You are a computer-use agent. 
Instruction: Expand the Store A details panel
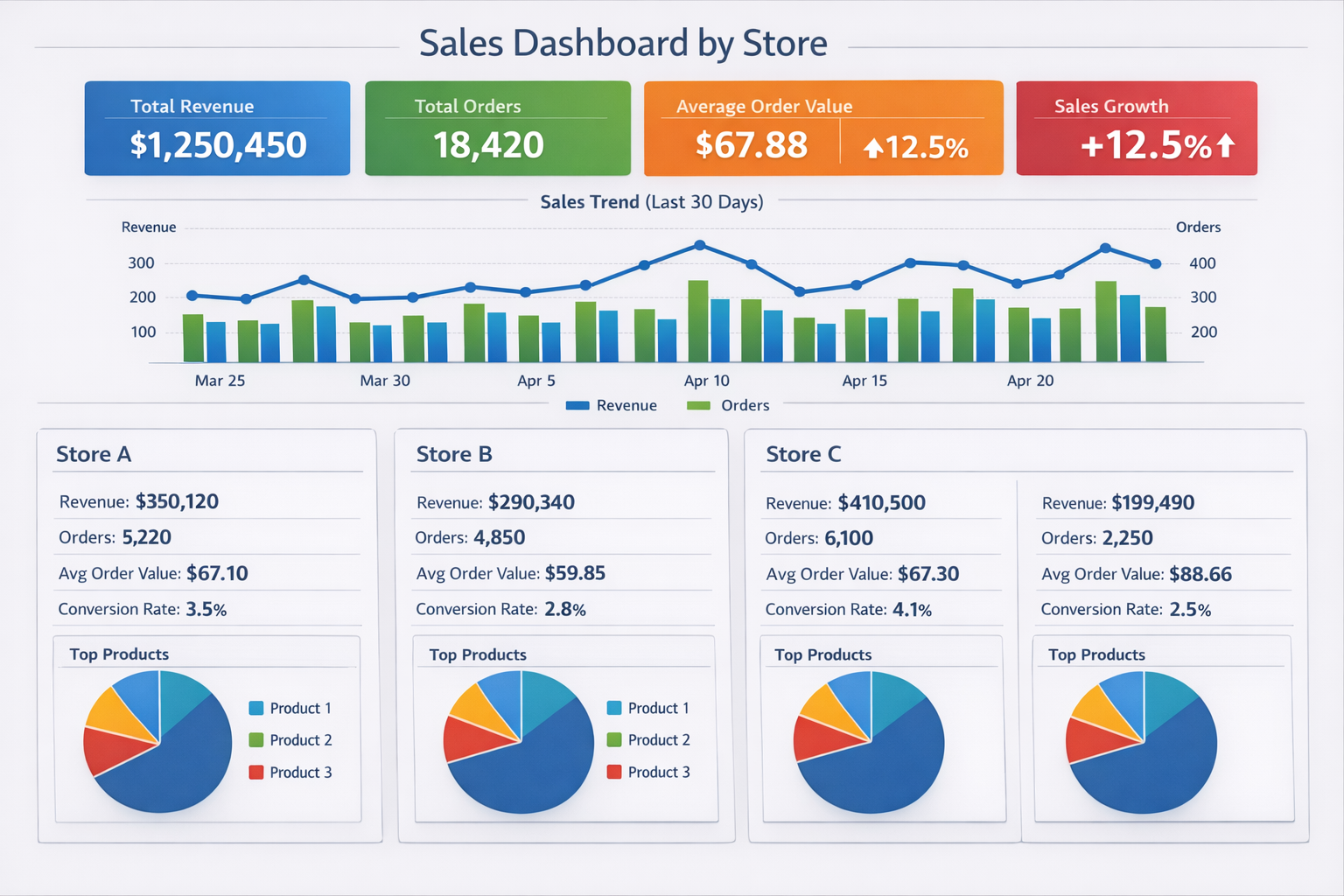[94, 454]
